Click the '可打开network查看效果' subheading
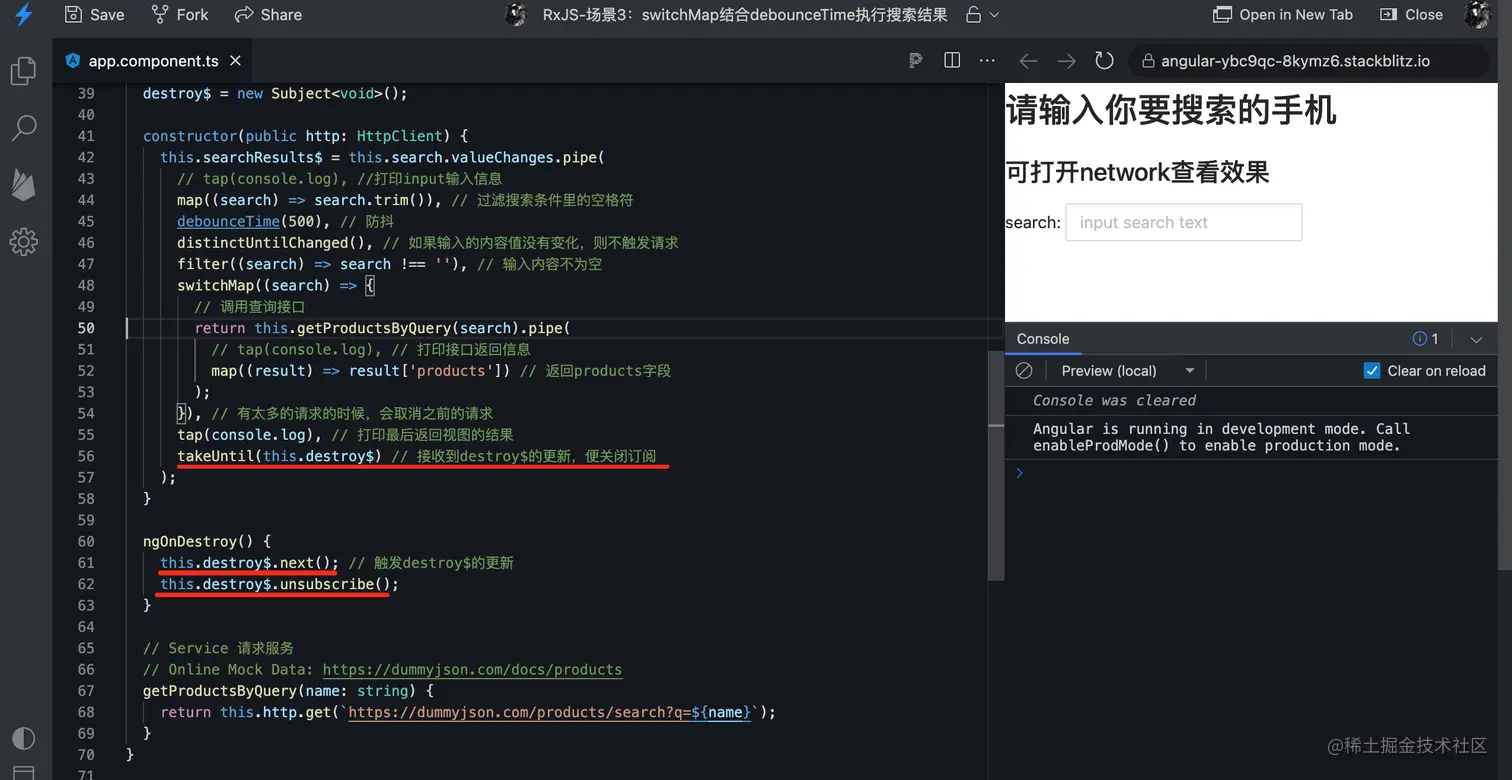Image resolution: width=1512 pixels, height=780 pixels. [1137, 172]
